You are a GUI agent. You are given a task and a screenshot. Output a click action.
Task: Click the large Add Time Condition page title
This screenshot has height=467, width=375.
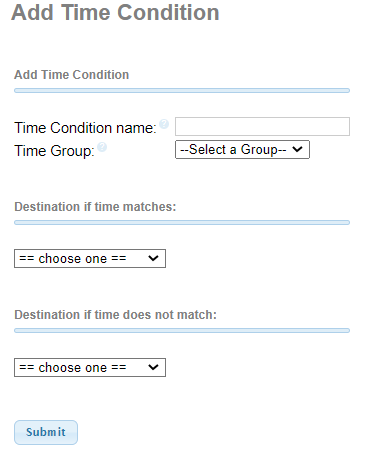pos(115,13)
